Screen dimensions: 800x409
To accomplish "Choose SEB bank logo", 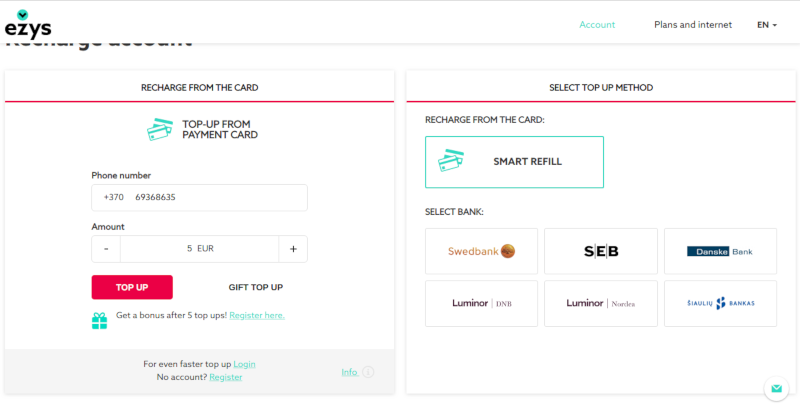I will click(x=601, y=251).
